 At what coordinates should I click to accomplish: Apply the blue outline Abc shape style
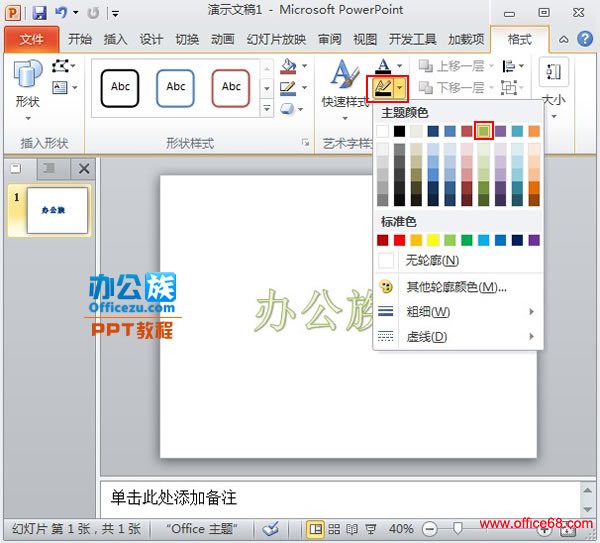tap(175, 88)
